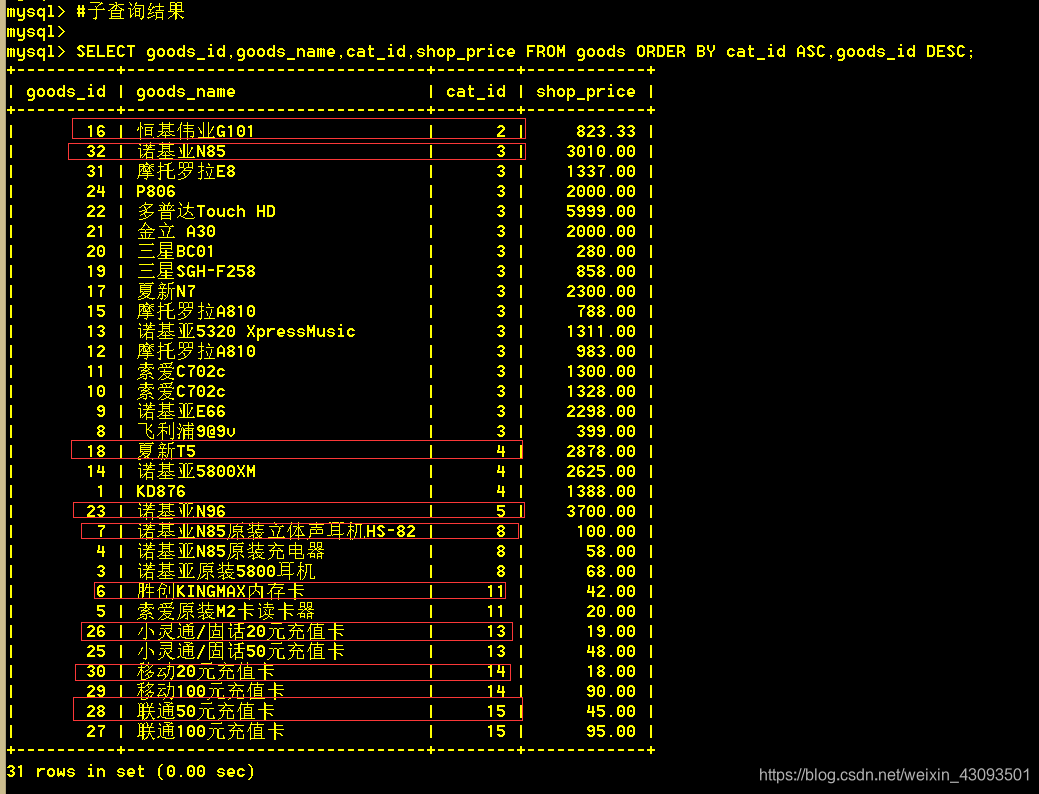The width and height of the screenshot is (1039, 794).
Task: Select the goods name 移动20元充值卡
Action: (205, 671)
